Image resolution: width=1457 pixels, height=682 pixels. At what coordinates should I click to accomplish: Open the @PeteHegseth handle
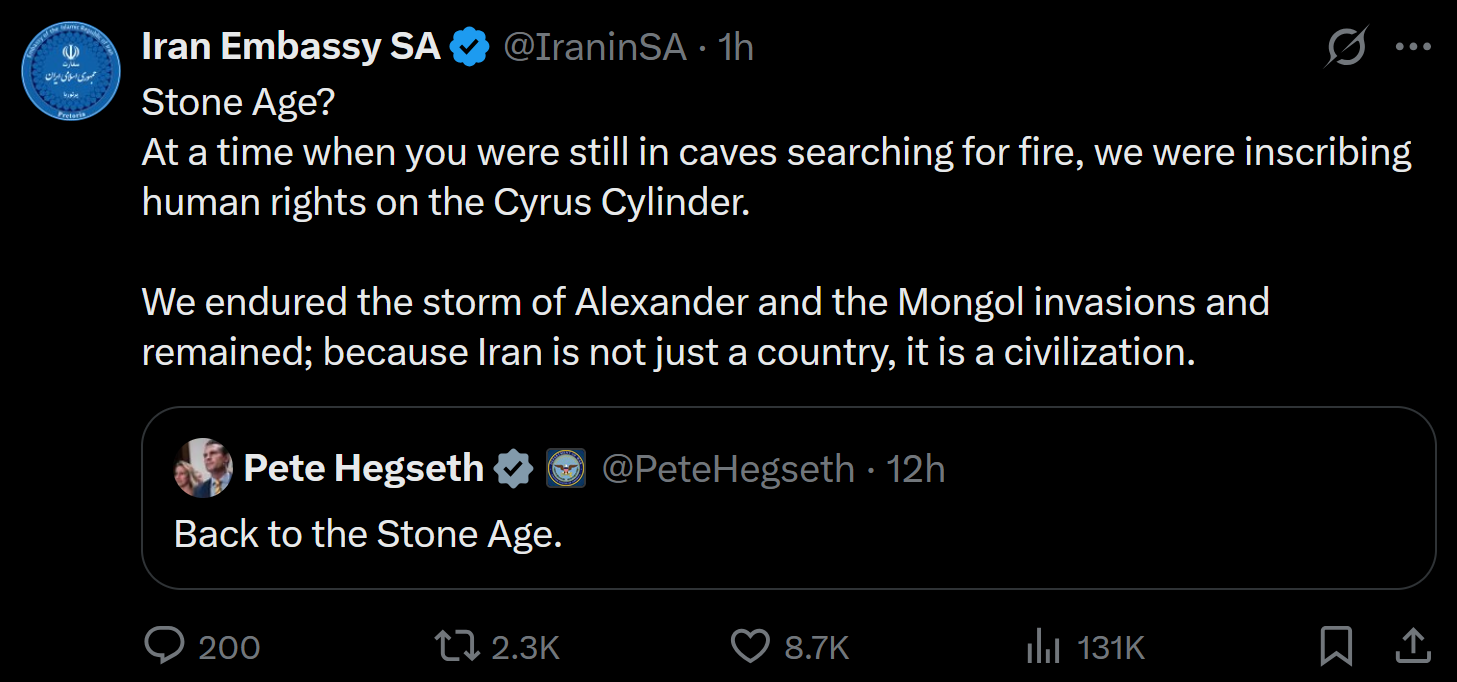point(728,468)
